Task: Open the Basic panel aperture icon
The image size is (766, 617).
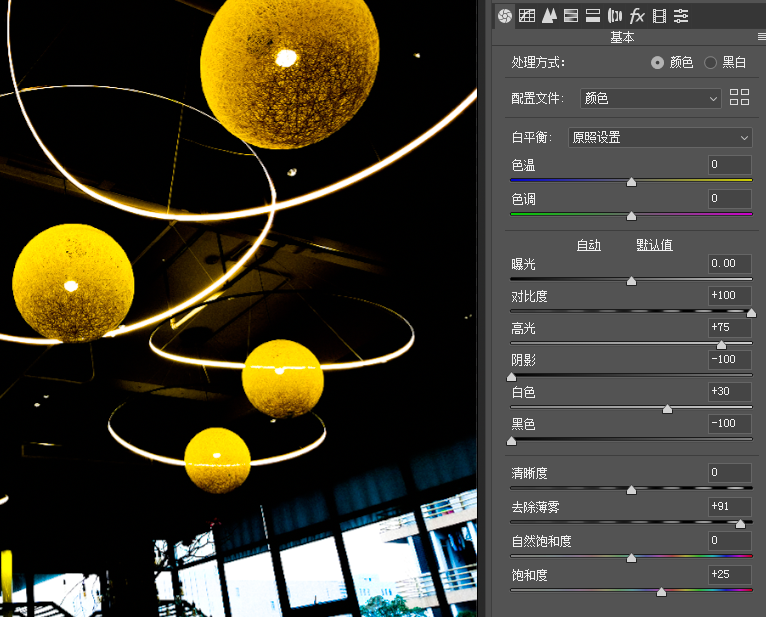Action: (x=505, y=15)
